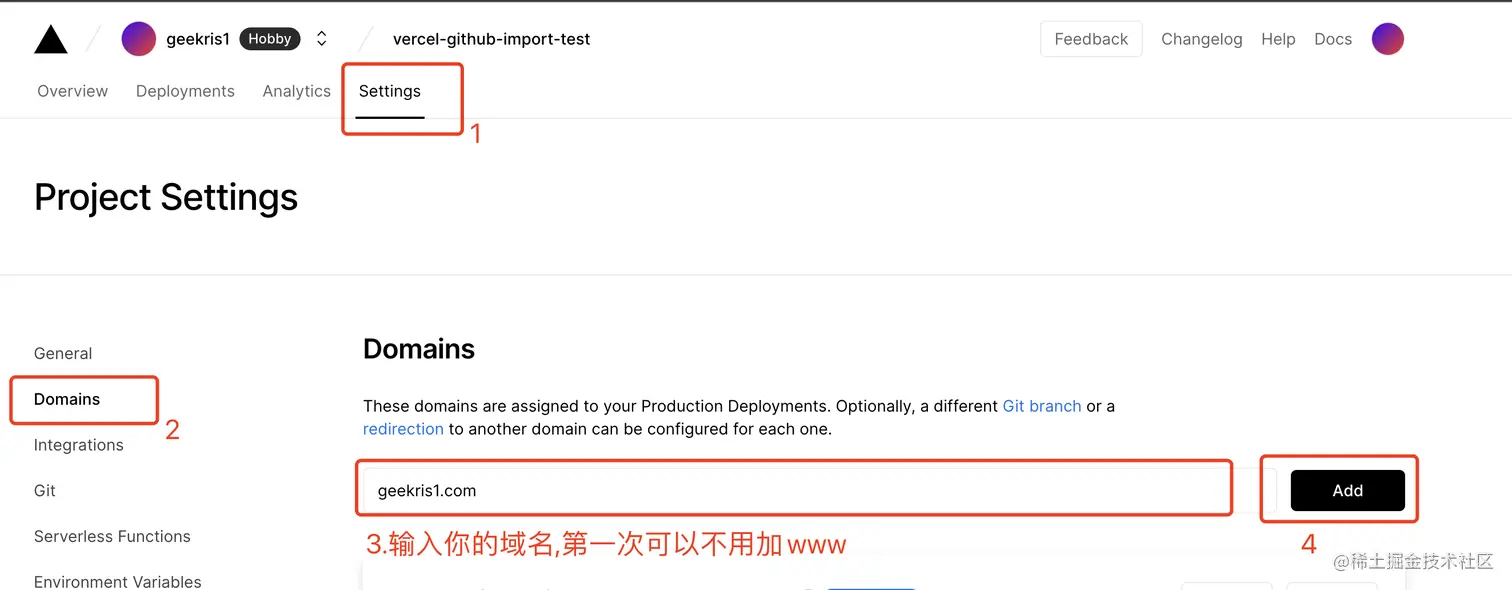Viewport: 1512px width, 590px height.
Task: Switch to the Deployments tab
Action: pyautogui.click(x=185, y=91)
